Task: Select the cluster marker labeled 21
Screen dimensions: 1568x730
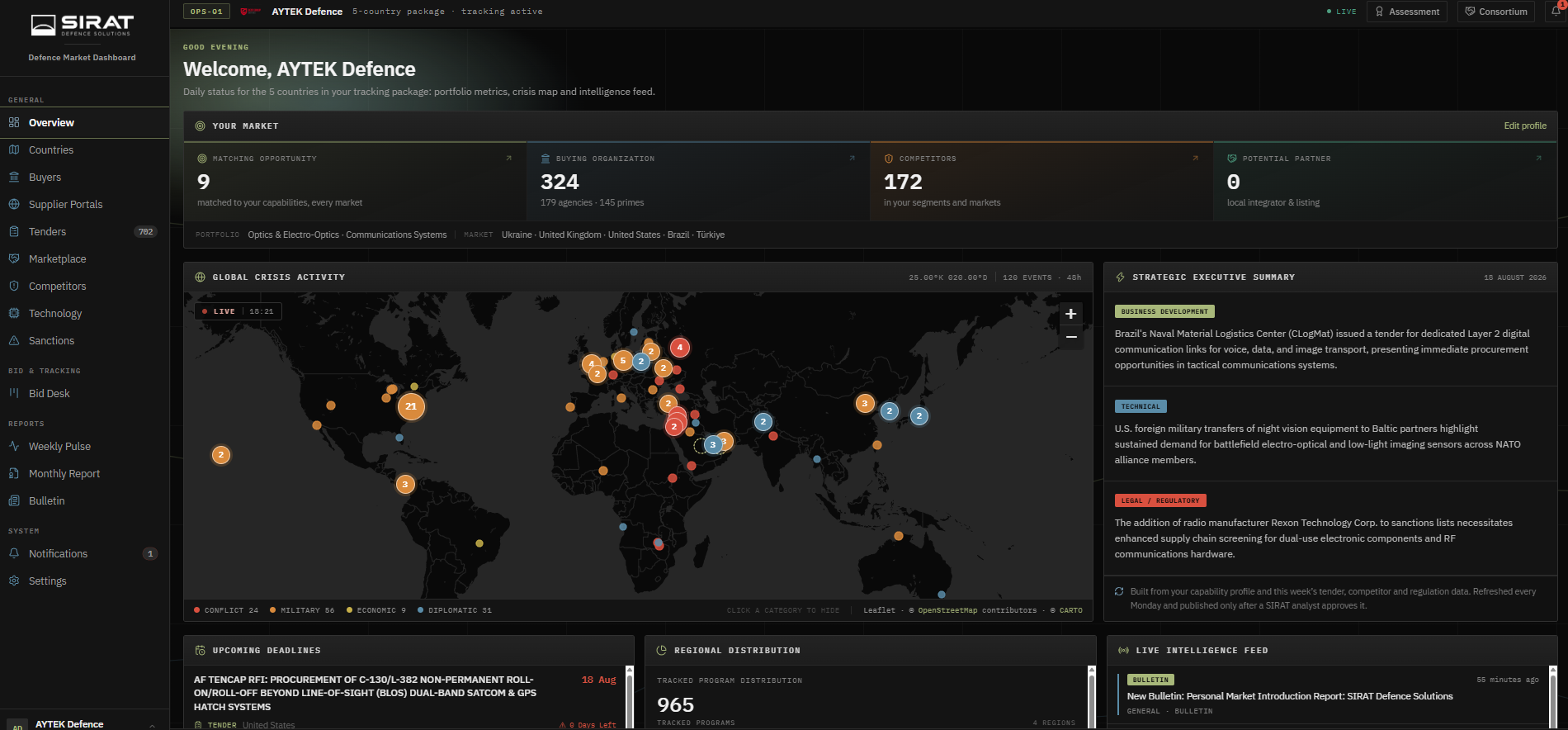Action: (x=411, y=406)
